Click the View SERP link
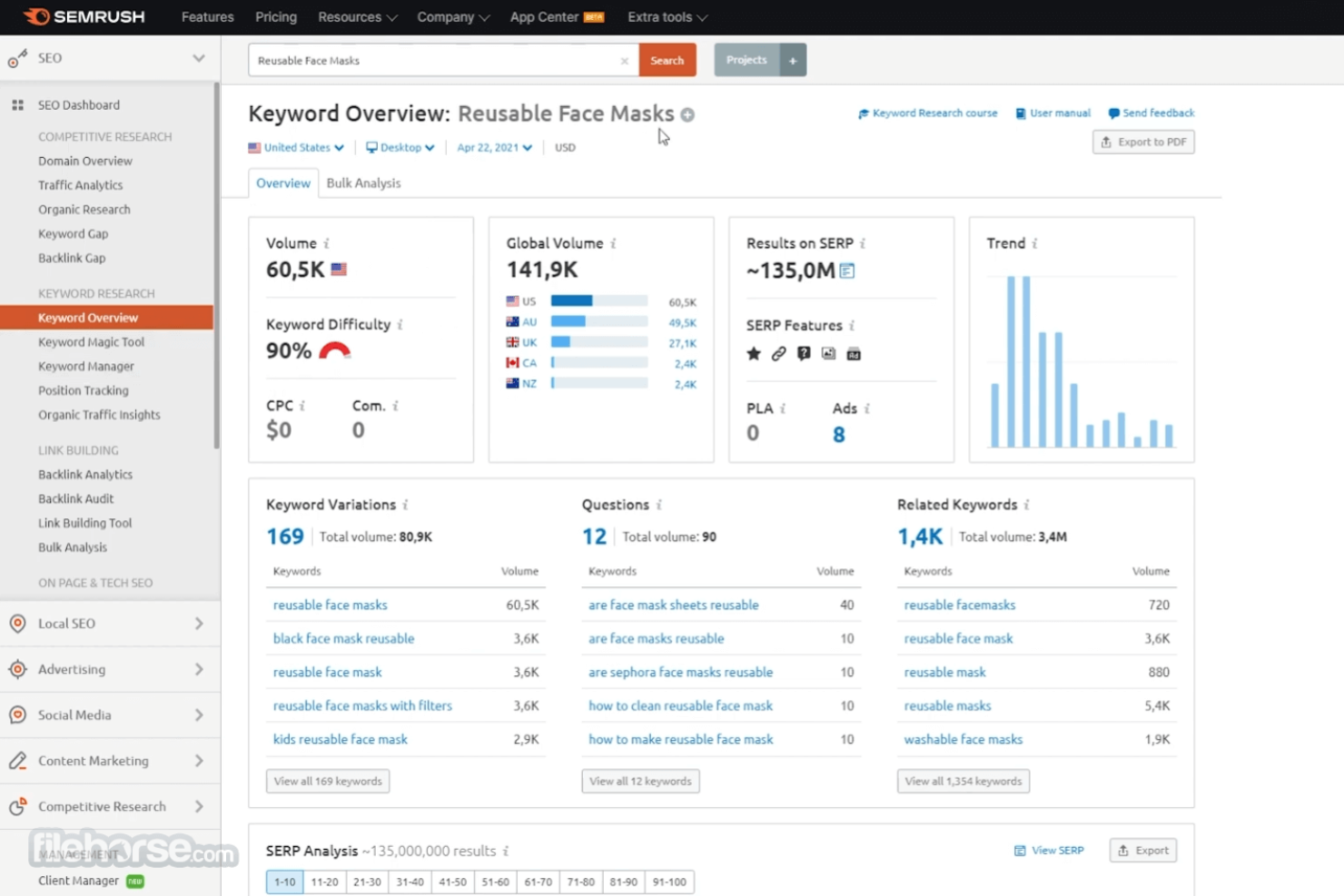The width and height of the screenshot is (1344, 896). (1049, 851)
